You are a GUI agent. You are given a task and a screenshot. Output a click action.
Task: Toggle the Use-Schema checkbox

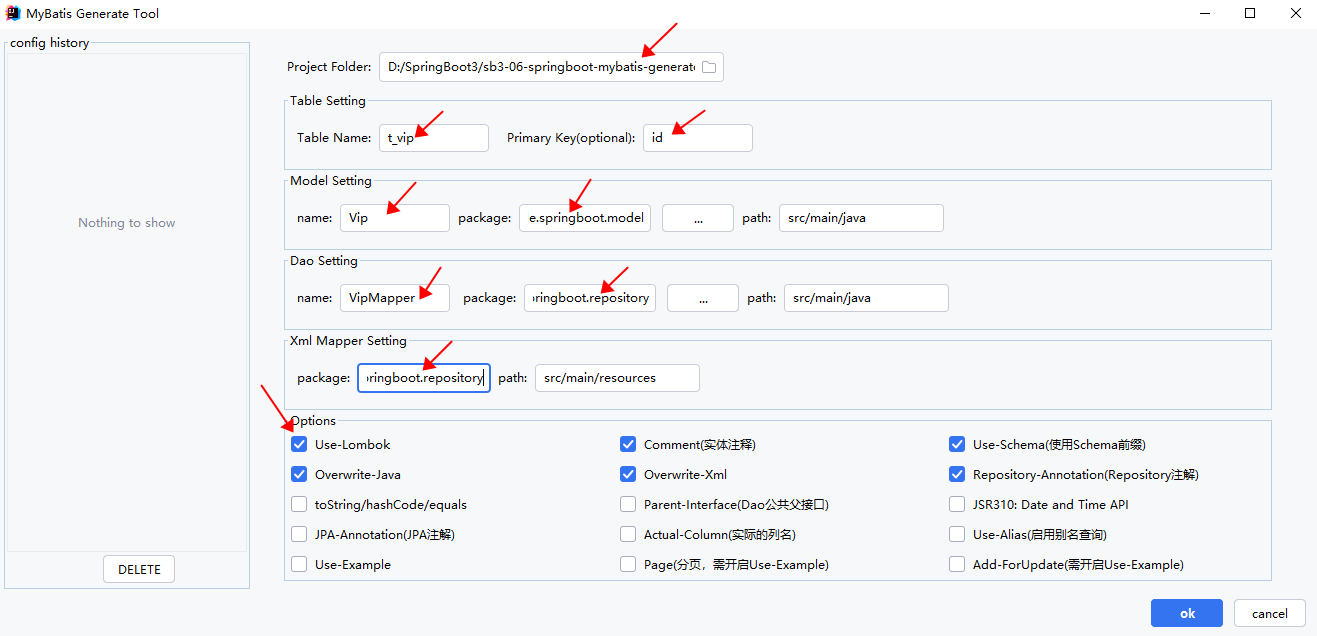[x=957, y=444]
